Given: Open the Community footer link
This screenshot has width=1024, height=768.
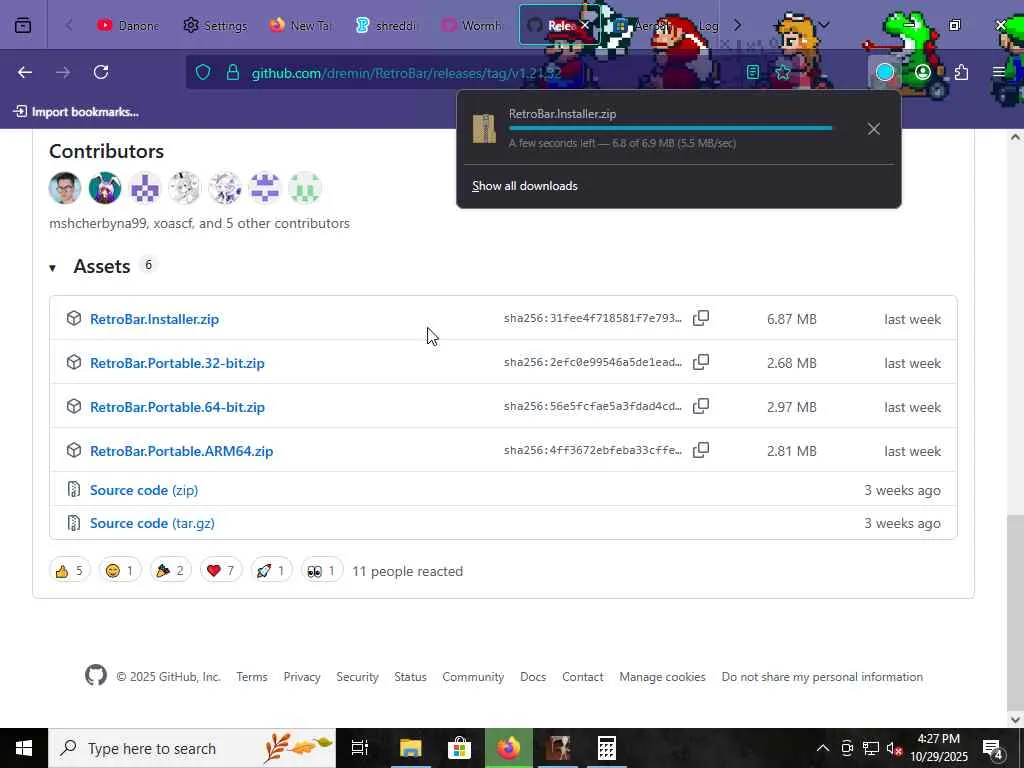Looking at the screenshot, I should coord(473,677).
